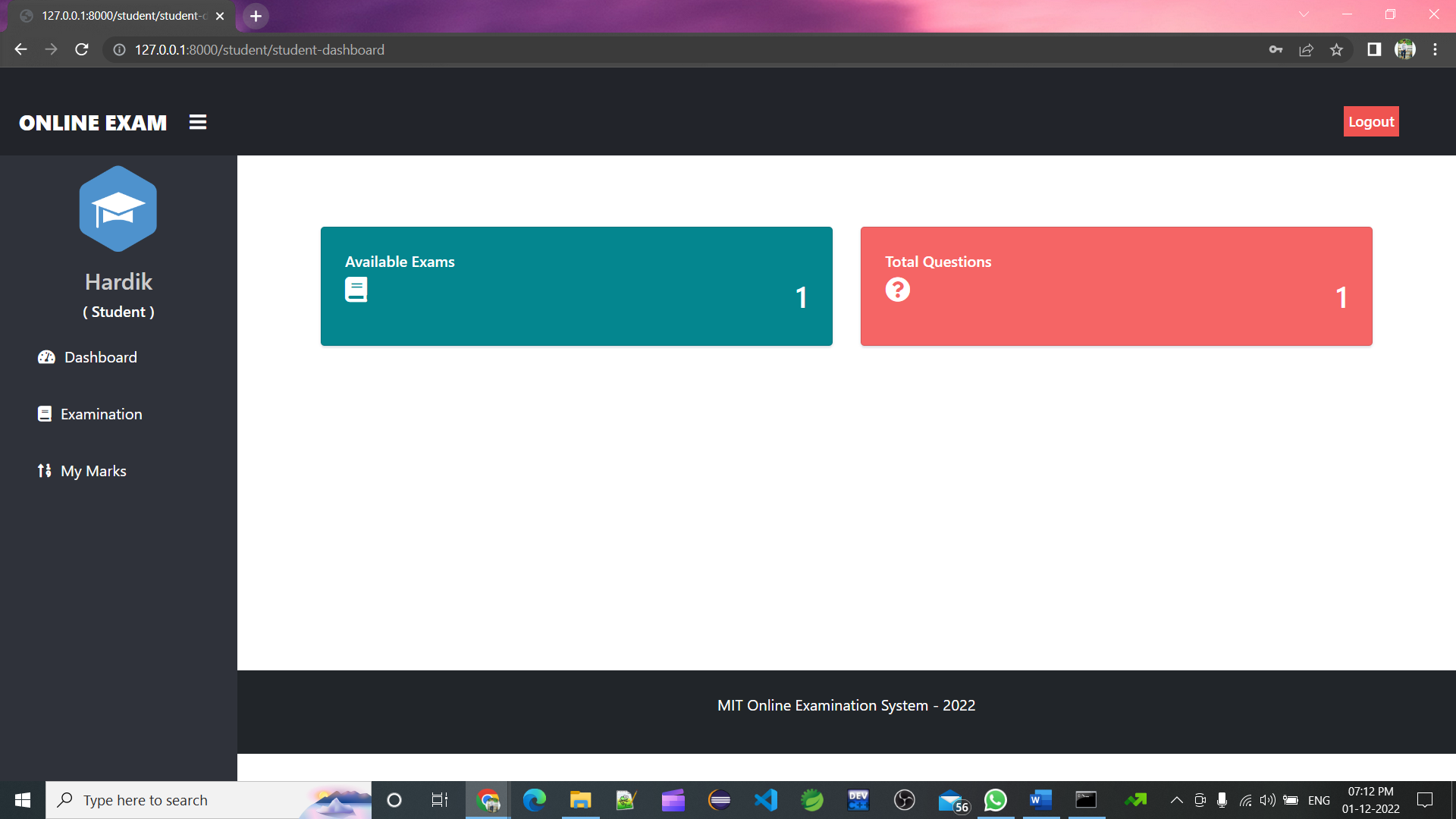
Task: Click the ONLINE EXAM brand title
Action: tap(93, 123)
